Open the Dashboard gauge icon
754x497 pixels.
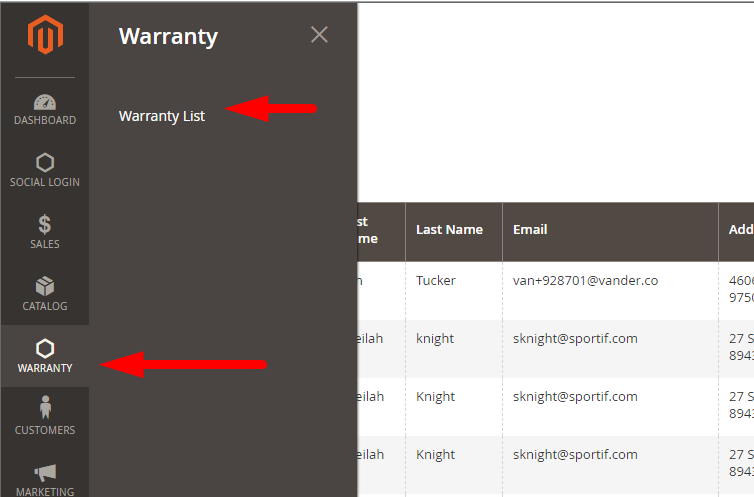(x=45, y=102)
